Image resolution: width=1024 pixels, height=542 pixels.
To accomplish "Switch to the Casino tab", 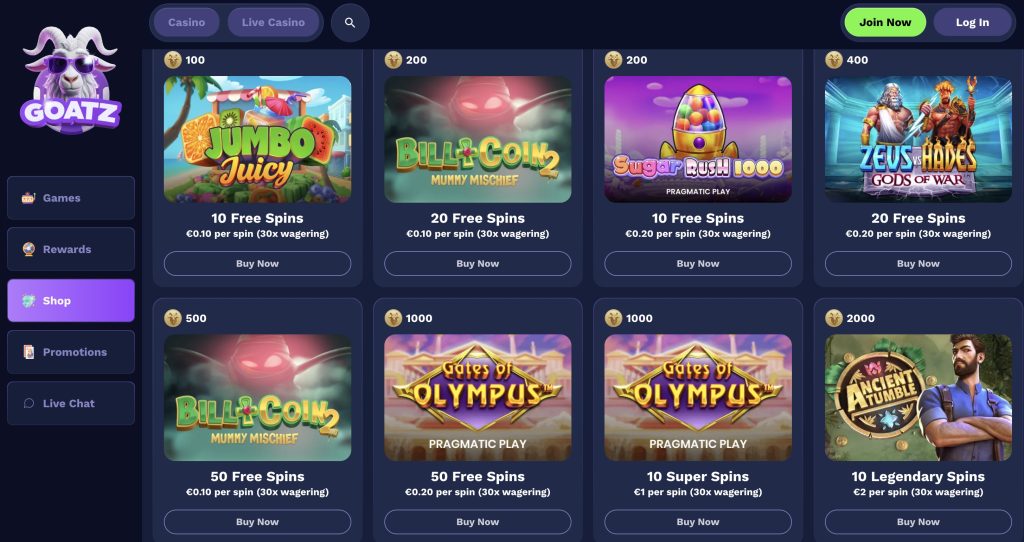I will (186, 22).
